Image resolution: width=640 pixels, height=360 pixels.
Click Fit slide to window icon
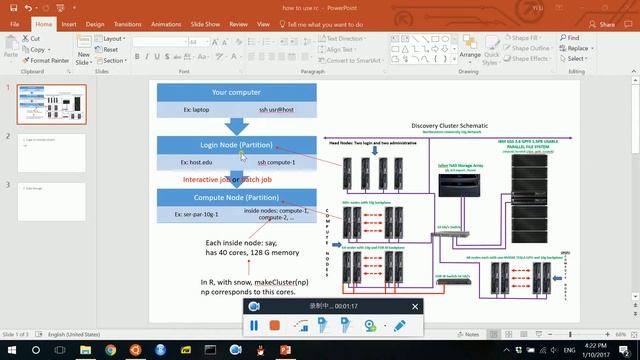click(634, 334)
